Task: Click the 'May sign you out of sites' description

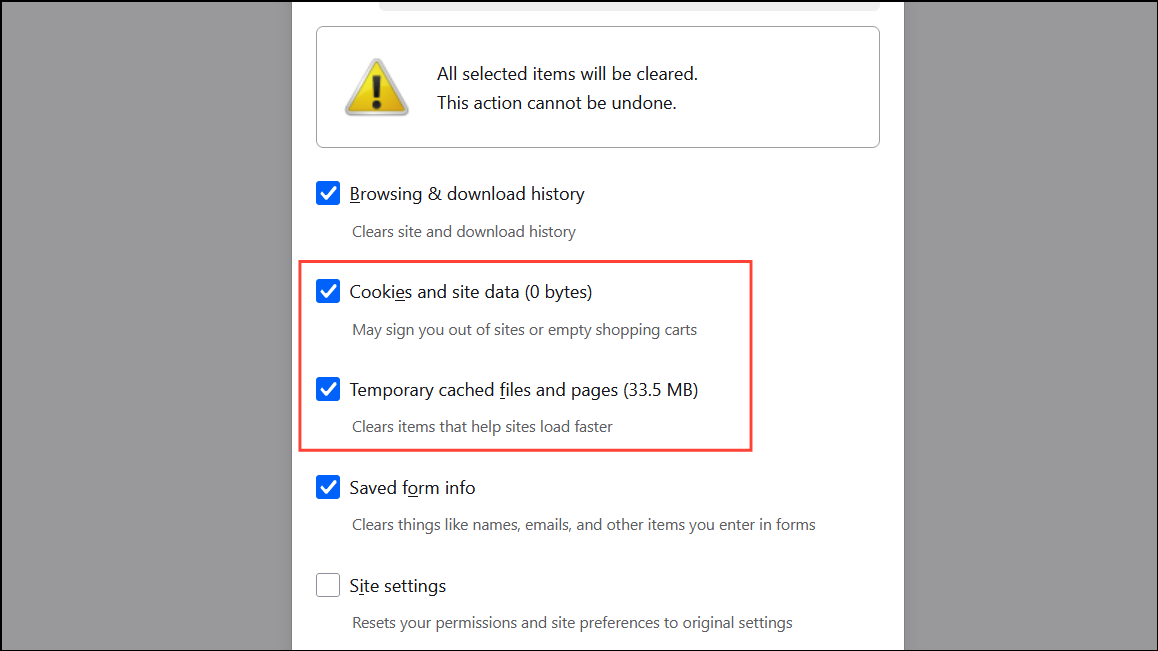Action: [x=524, y=330]
